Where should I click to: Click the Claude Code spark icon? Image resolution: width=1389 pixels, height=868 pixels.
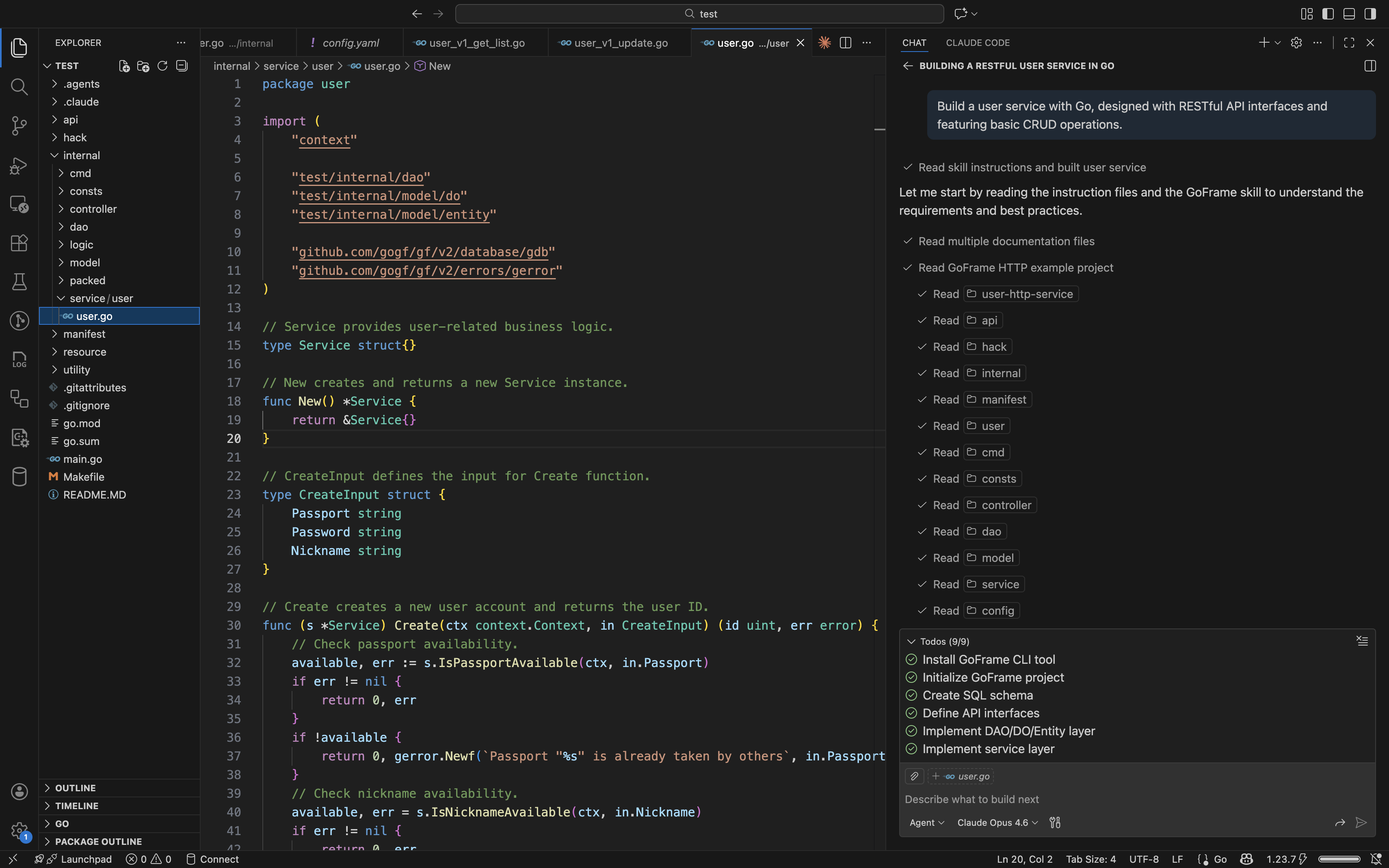(x=824, y=43)
